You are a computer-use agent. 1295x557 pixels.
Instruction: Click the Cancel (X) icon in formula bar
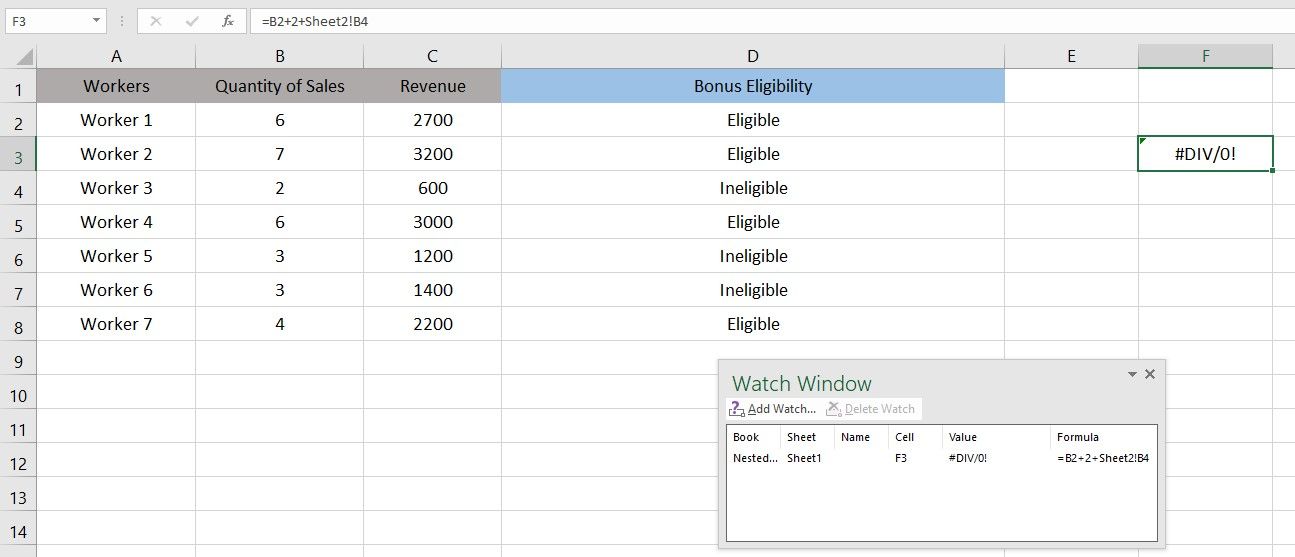pos(155,21)
